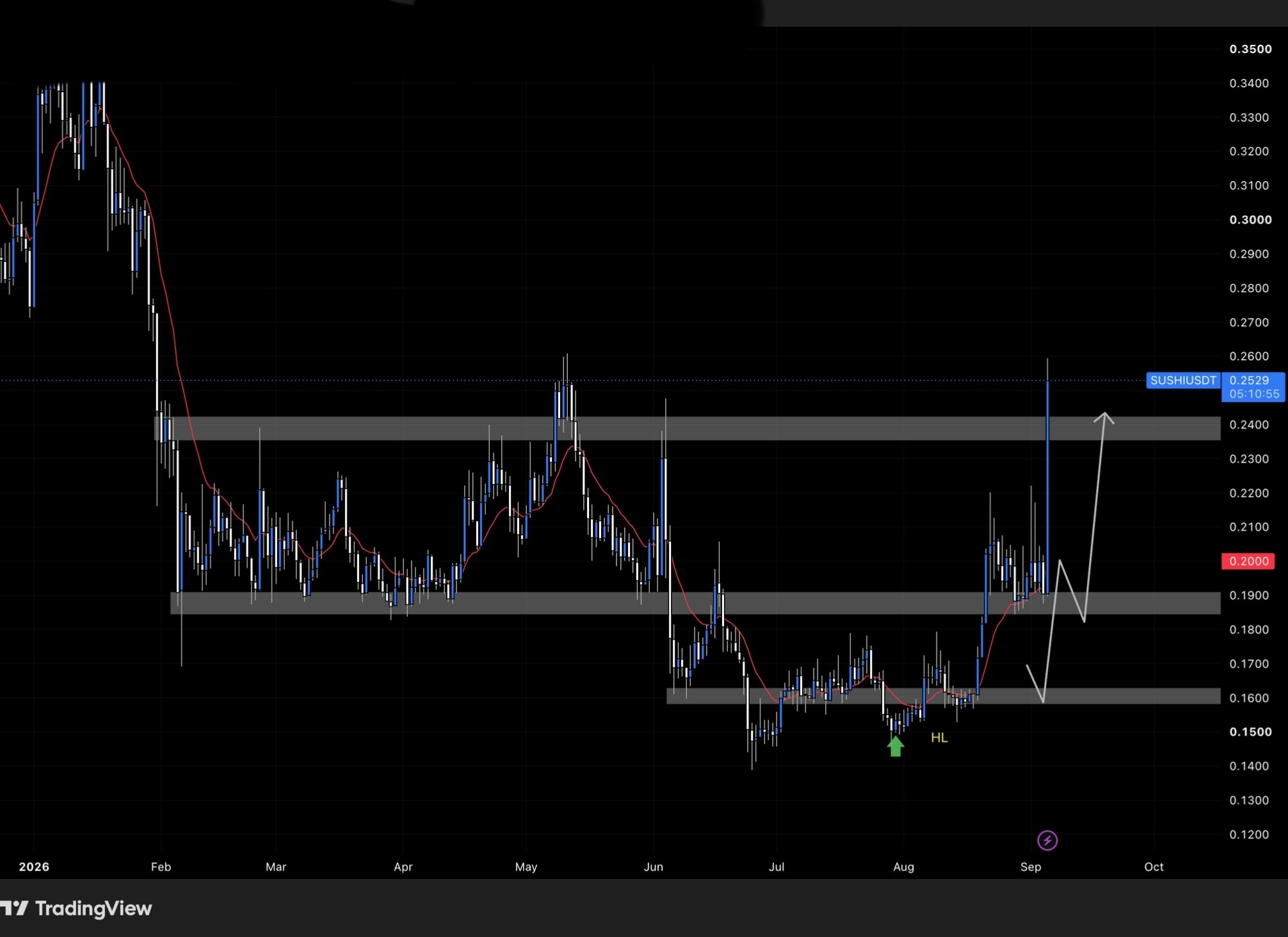This screenshot has width=1288, height=937.
Task: Click the Oct label on time axis
Action: coord(1154,867)
